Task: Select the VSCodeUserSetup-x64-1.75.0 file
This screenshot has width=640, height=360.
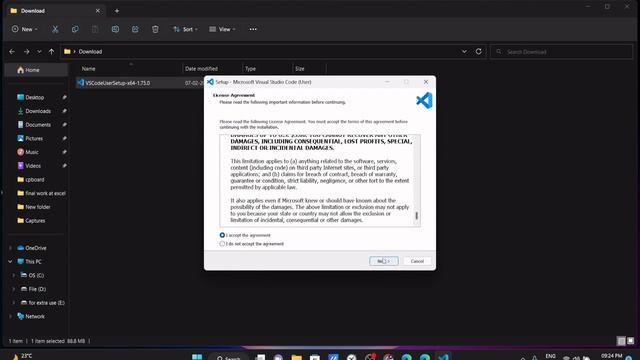Action: coord(118,83)
